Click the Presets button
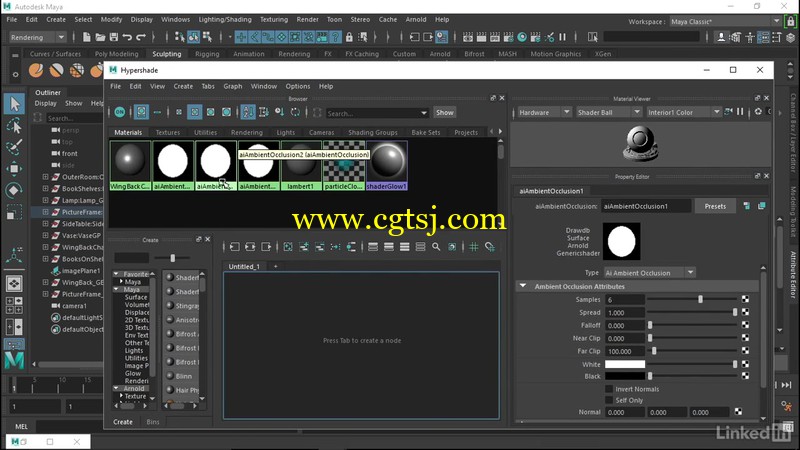The height and width of the screenshot is (450, 800). (715, 206)
